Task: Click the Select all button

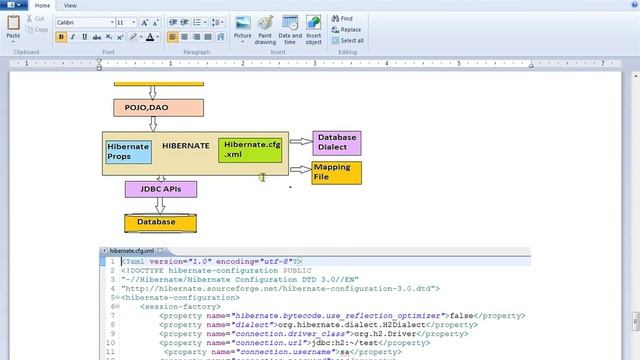Action: tap(347, 40)
